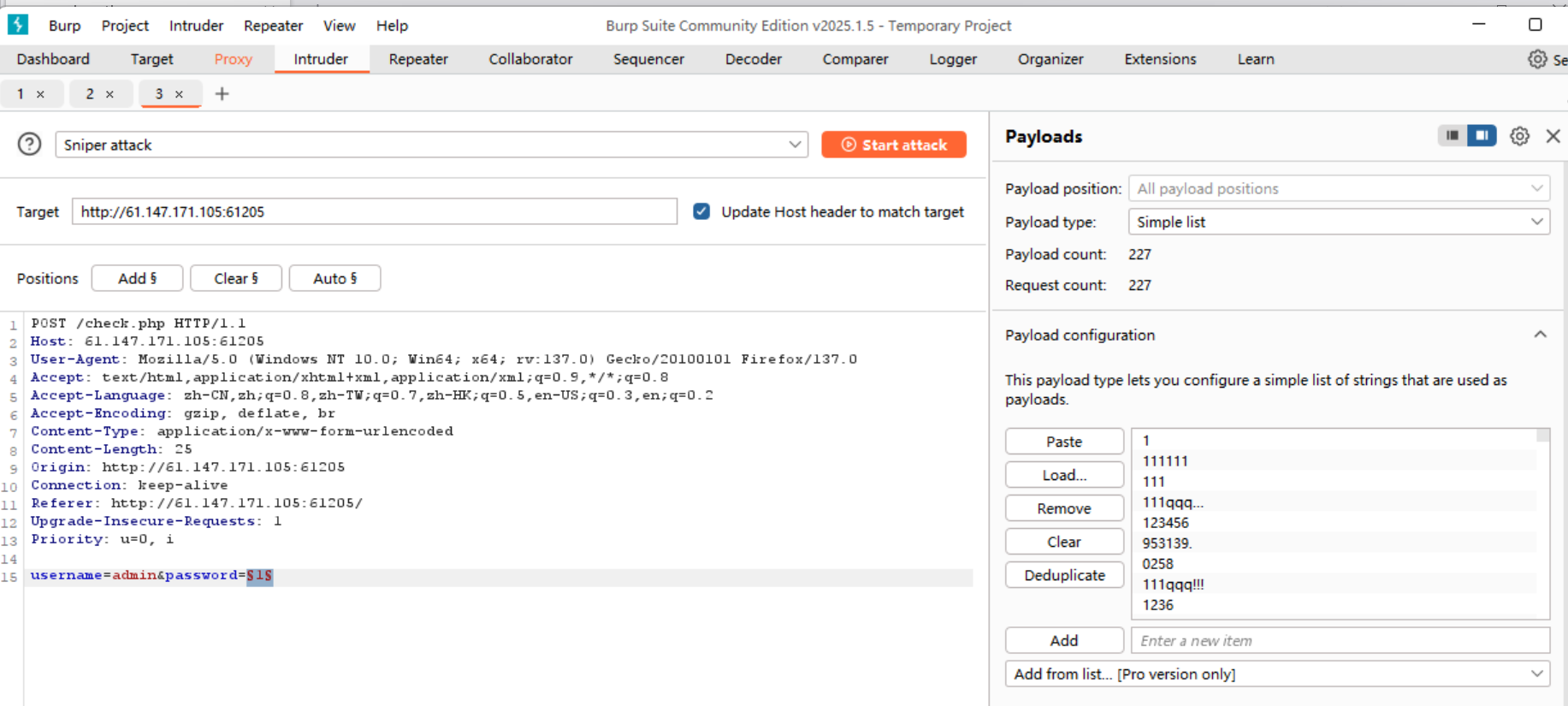Add a new Intruder tab with plus icon
The width and height of the screenshot is (1568, 706).
pos(222,94)
